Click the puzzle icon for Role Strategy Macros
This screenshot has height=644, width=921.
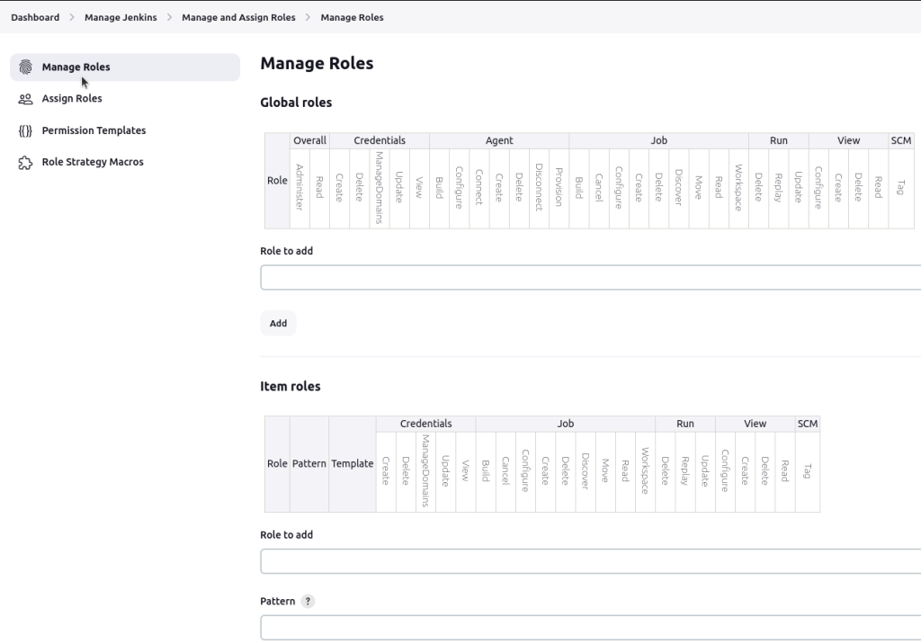click(x=25, y=162)
